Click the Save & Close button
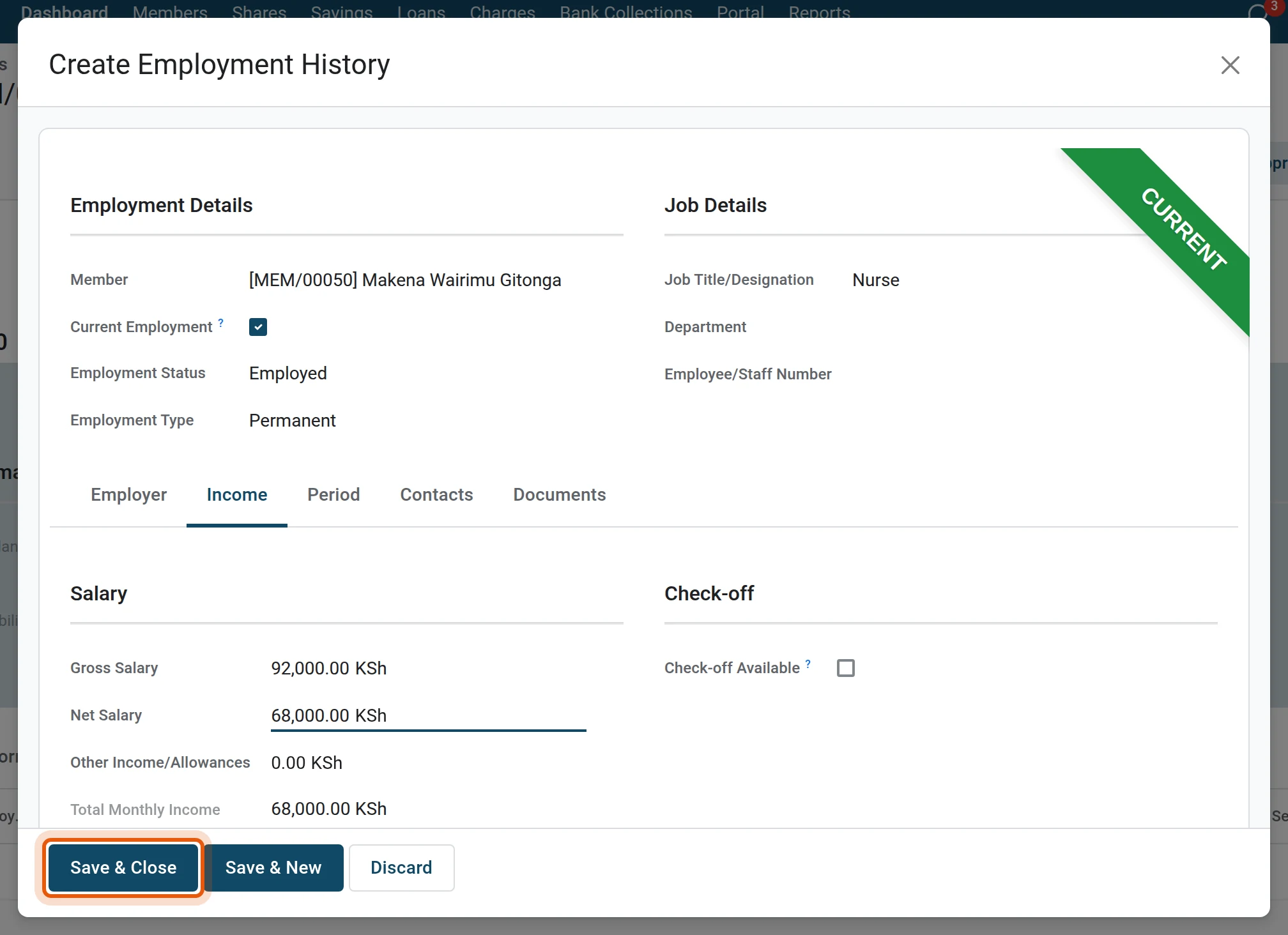This screenshot has height=935, width=1288. click(x=123, y=868)
